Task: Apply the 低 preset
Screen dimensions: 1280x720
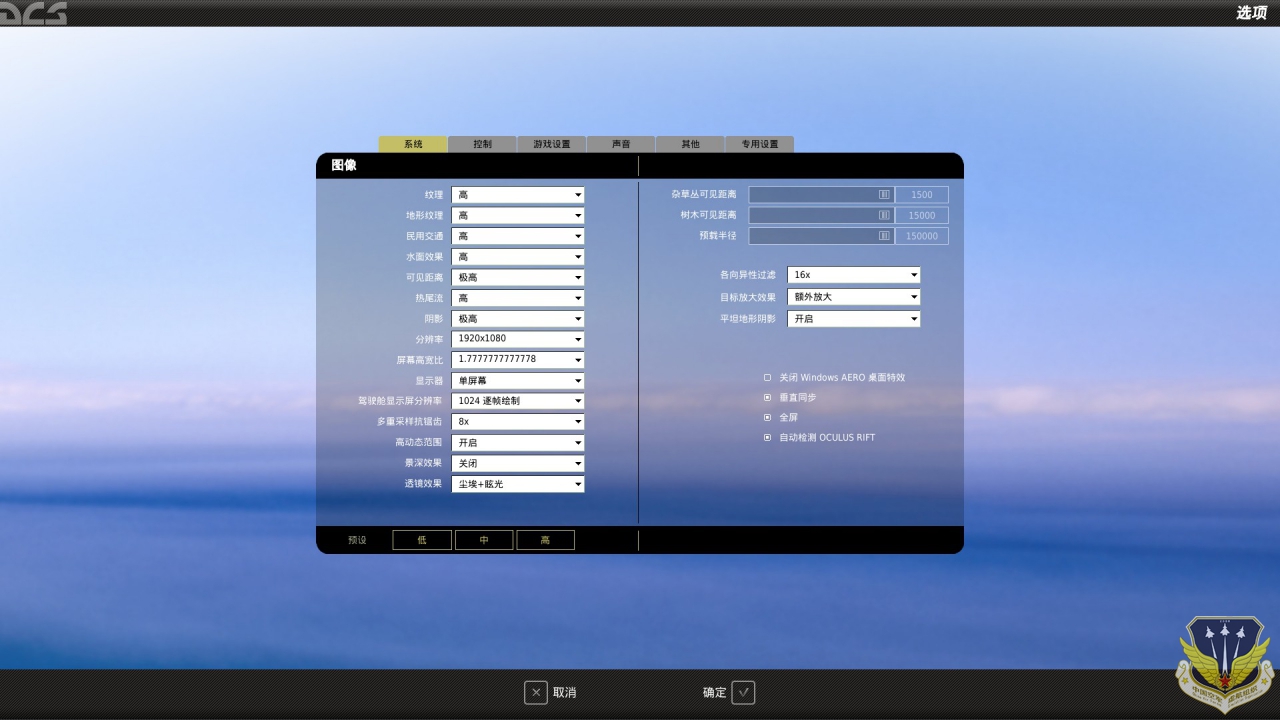Action: tap(422, 540)
